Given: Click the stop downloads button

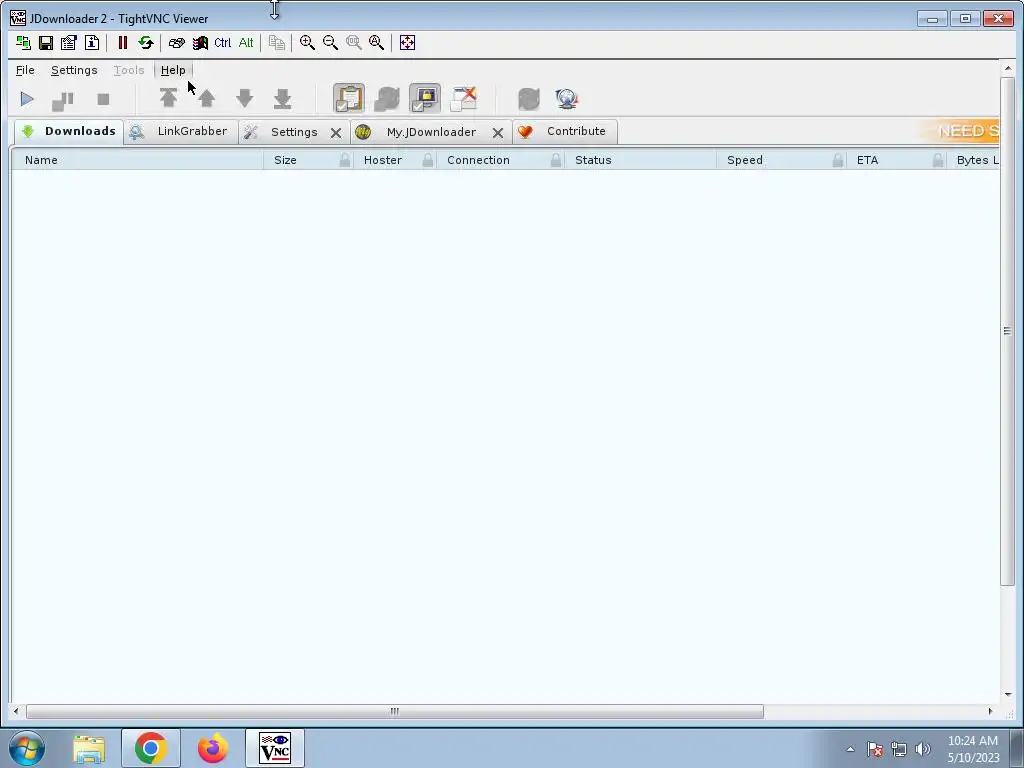Looking at the screenshot, I should pos(103,99).
